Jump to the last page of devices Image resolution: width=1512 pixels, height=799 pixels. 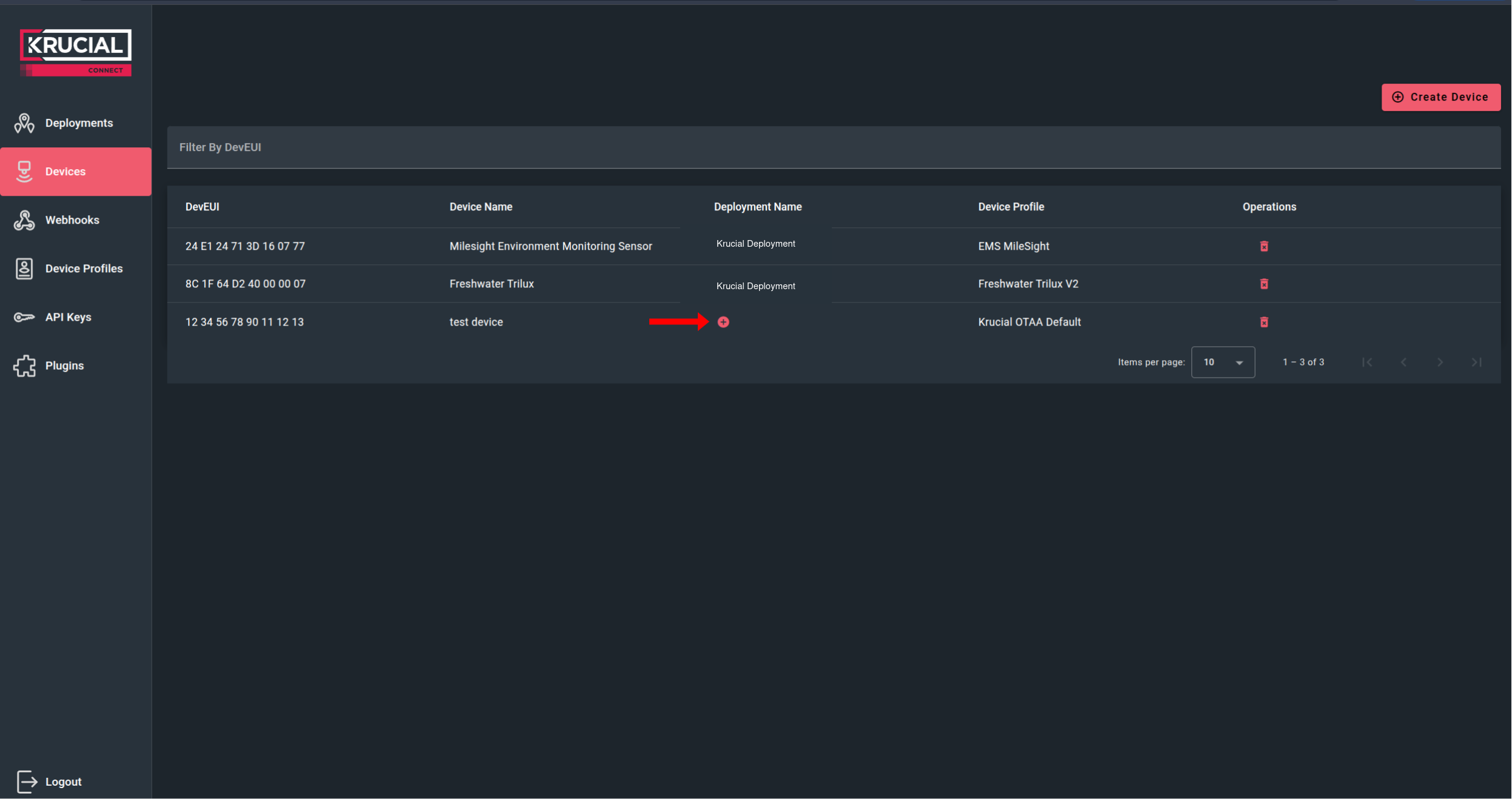(1476, 362)
